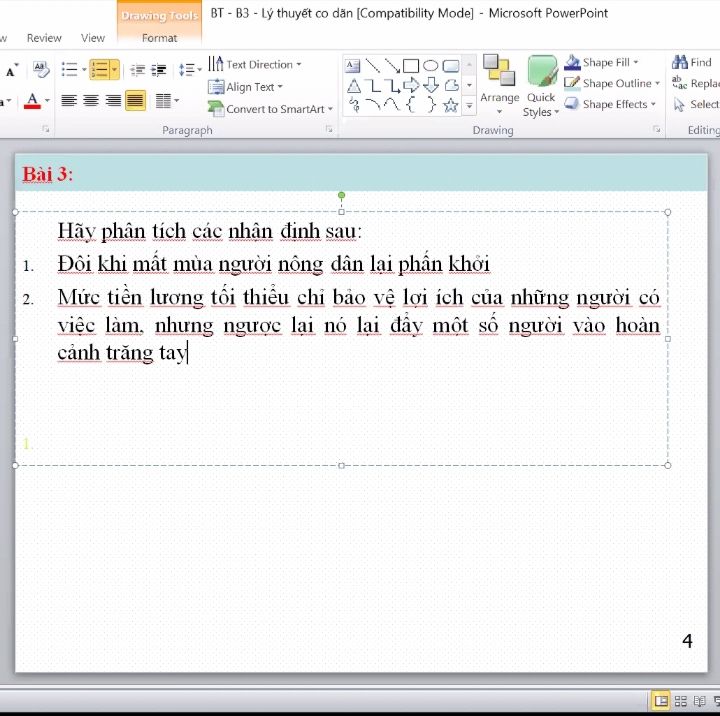Decrease the list indent level
This screenshot has height=716, width=720.
(138, 70)
